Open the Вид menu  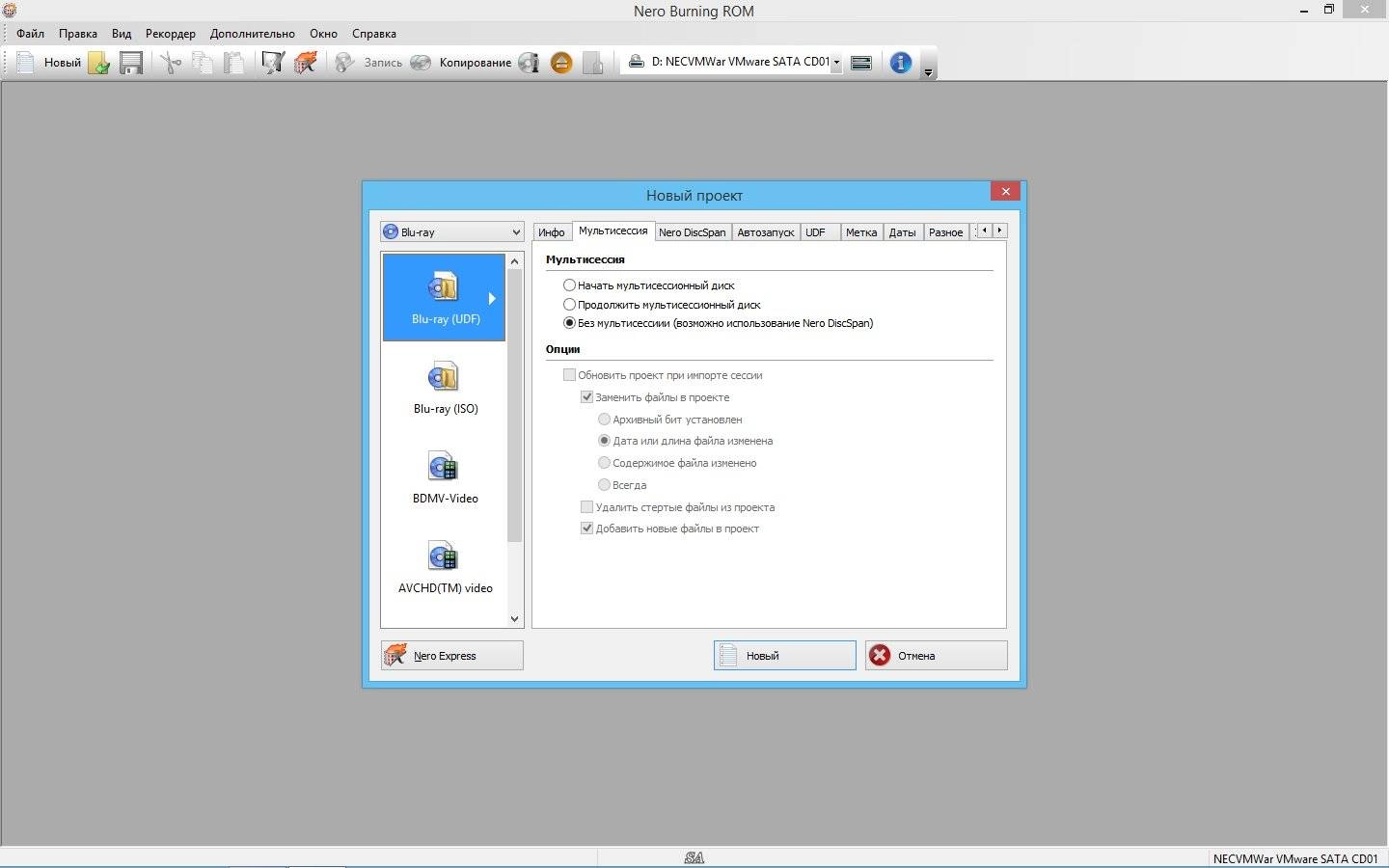click(x=122, y=33)
